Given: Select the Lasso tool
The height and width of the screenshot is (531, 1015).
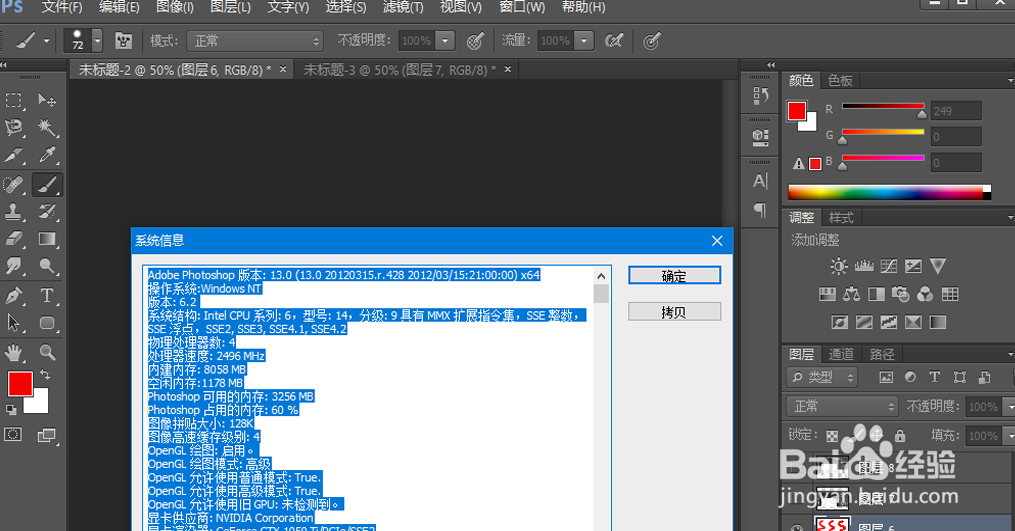Looking at the screenshot, I should [x=14, y=128].
